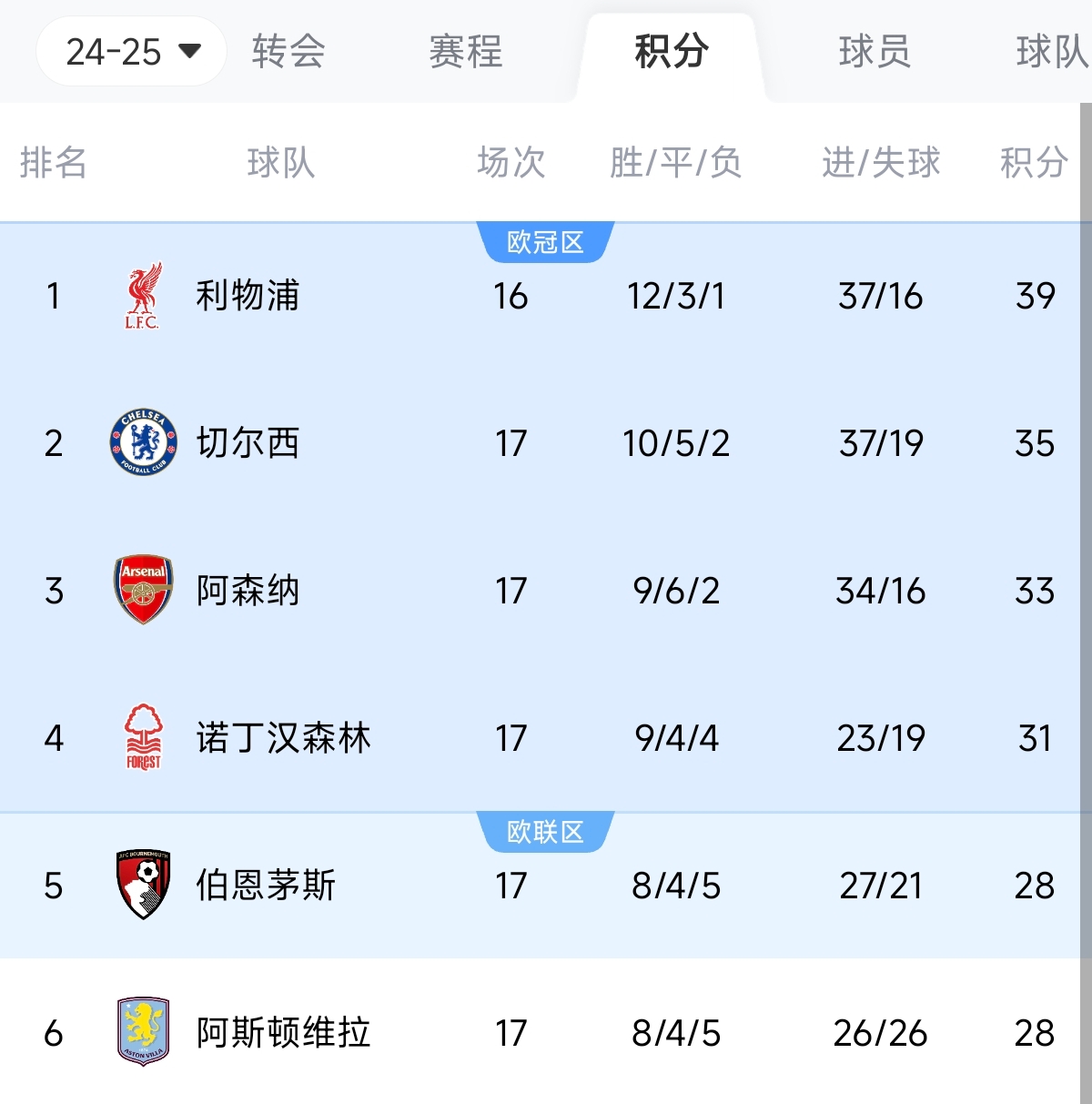This screenshot has width=1092, height=1104.
Task: Tap the Bournemouth club badge
Action: [x=143, y=885]
